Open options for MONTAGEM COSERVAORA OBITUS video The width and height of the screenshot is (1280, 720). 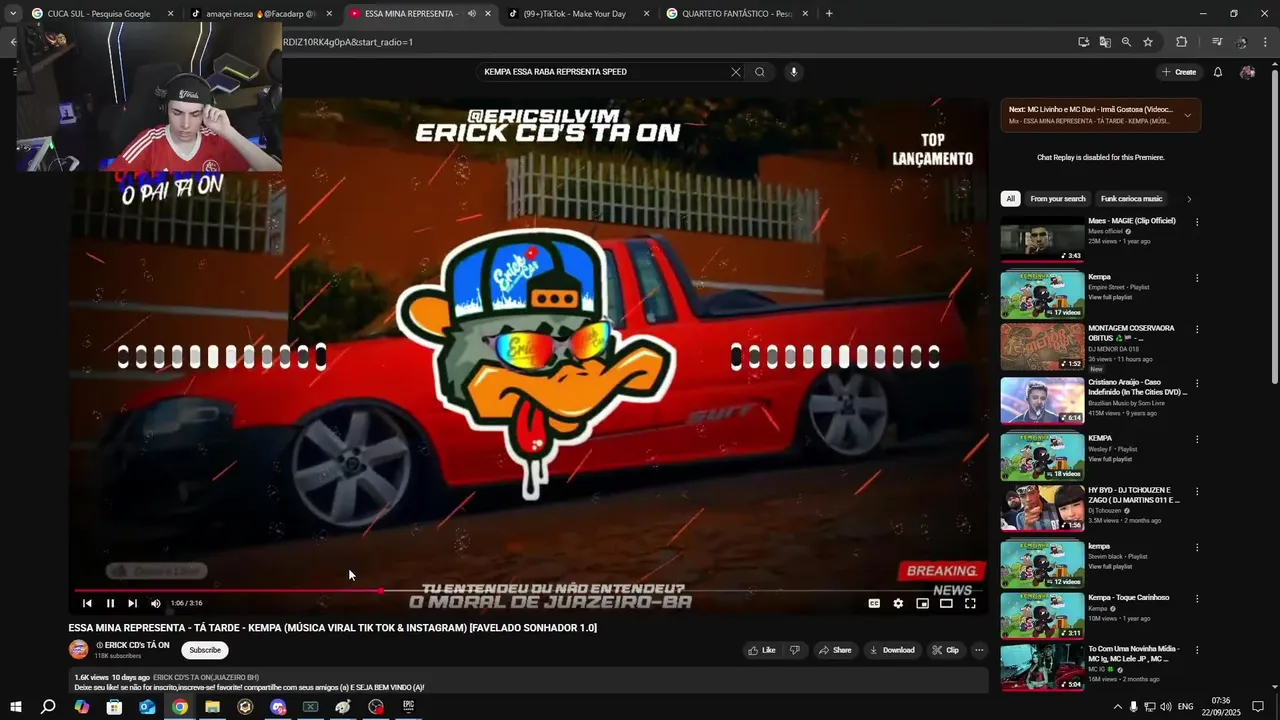(x=1197, y=329)
